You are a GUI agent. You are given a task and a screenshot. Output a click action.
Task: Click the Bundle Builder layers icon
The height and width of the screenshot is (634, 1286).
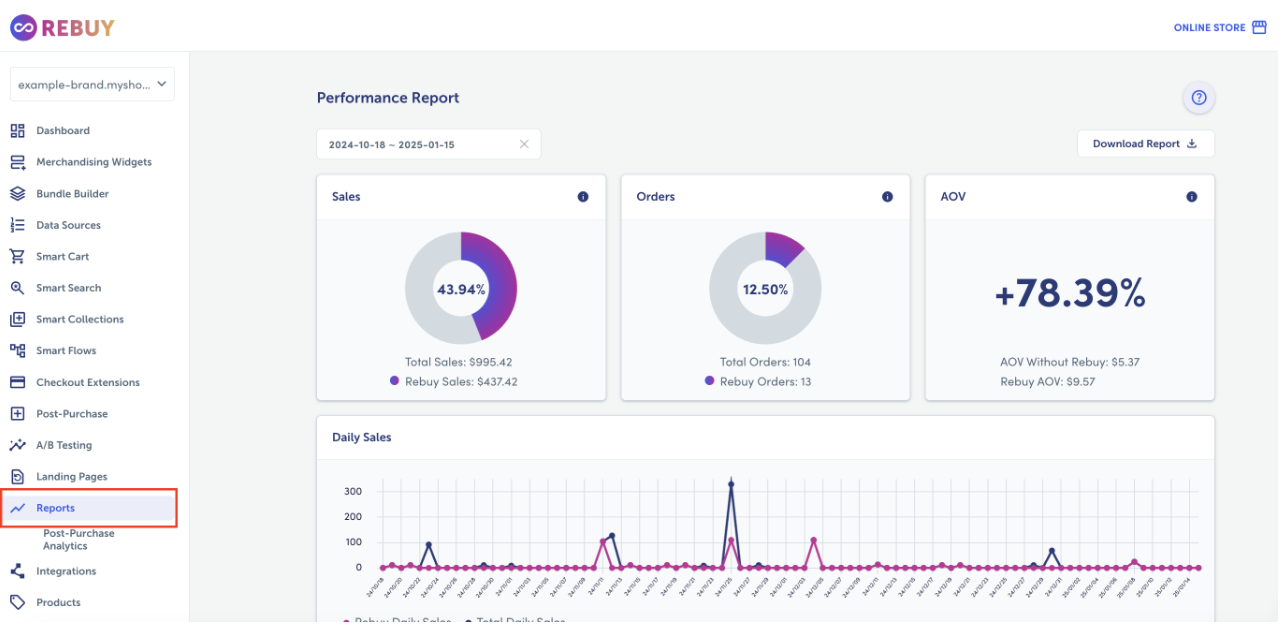[17, 194]
